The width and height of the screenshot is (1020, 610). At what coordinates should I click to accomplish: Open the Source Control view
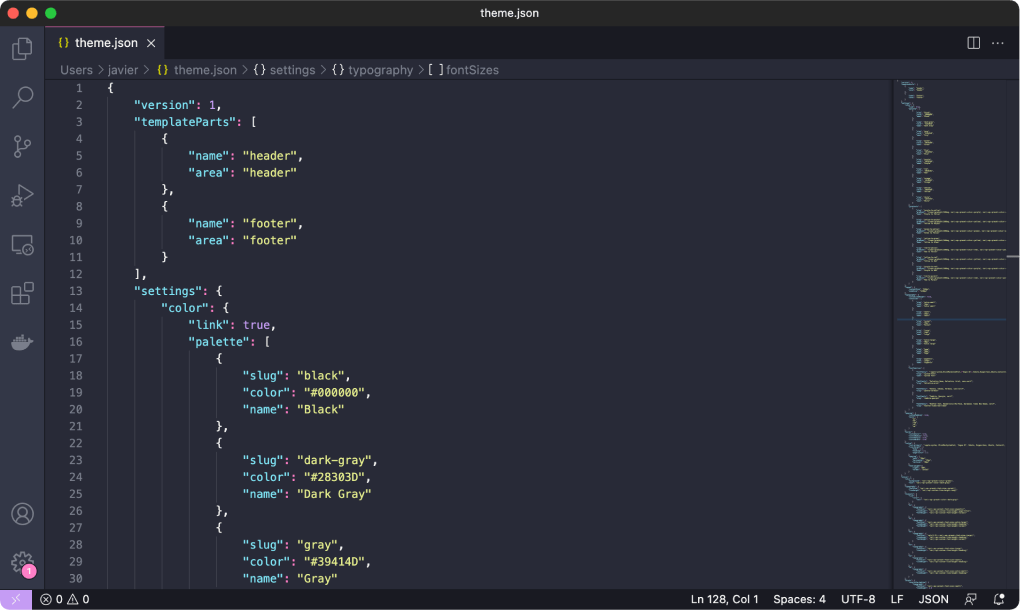click(22, 147)
